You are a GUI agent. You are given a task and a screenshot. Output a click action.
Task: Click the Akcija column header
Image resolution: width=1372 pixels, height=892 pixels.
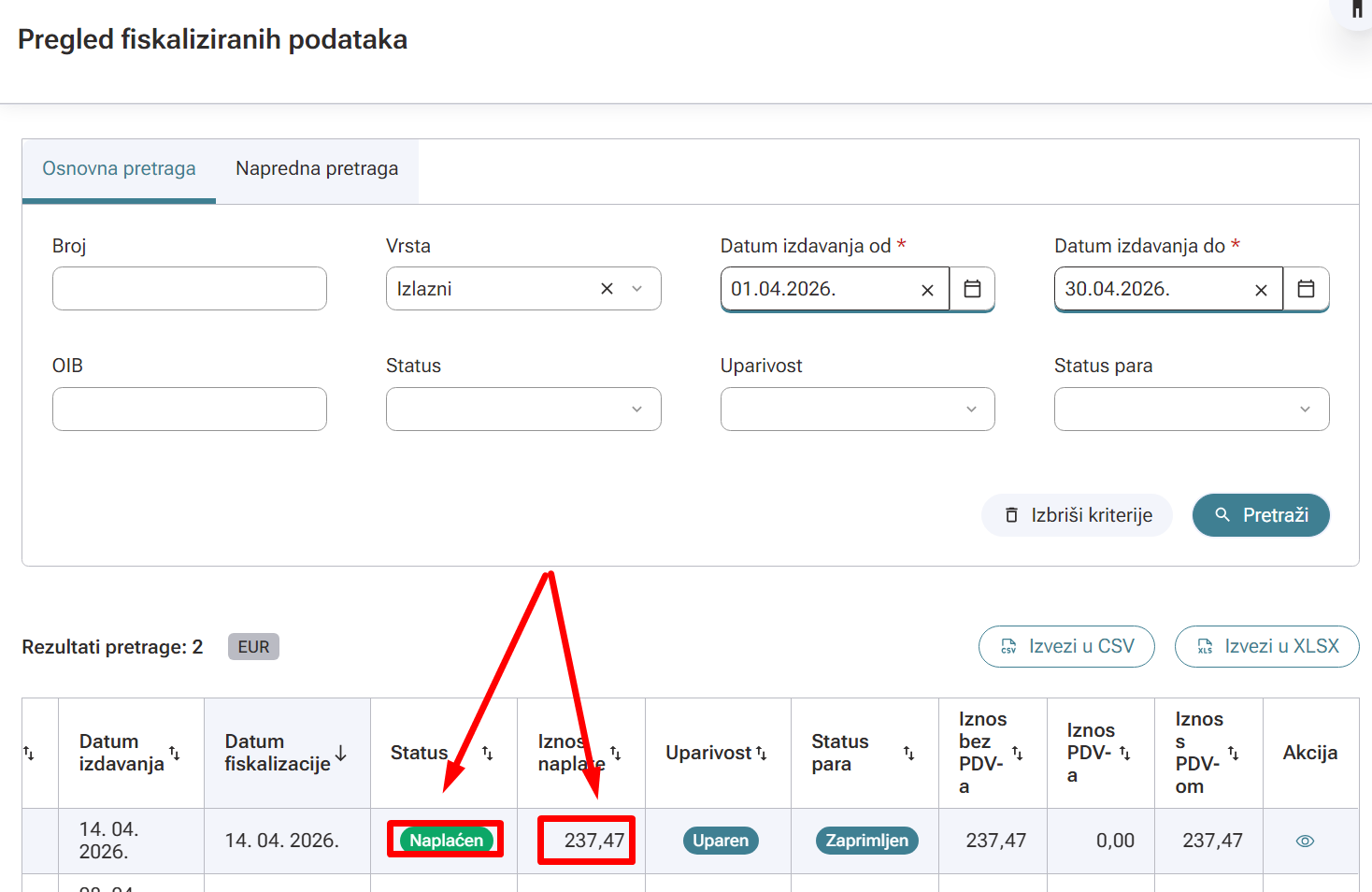(x=1310, y=753)
